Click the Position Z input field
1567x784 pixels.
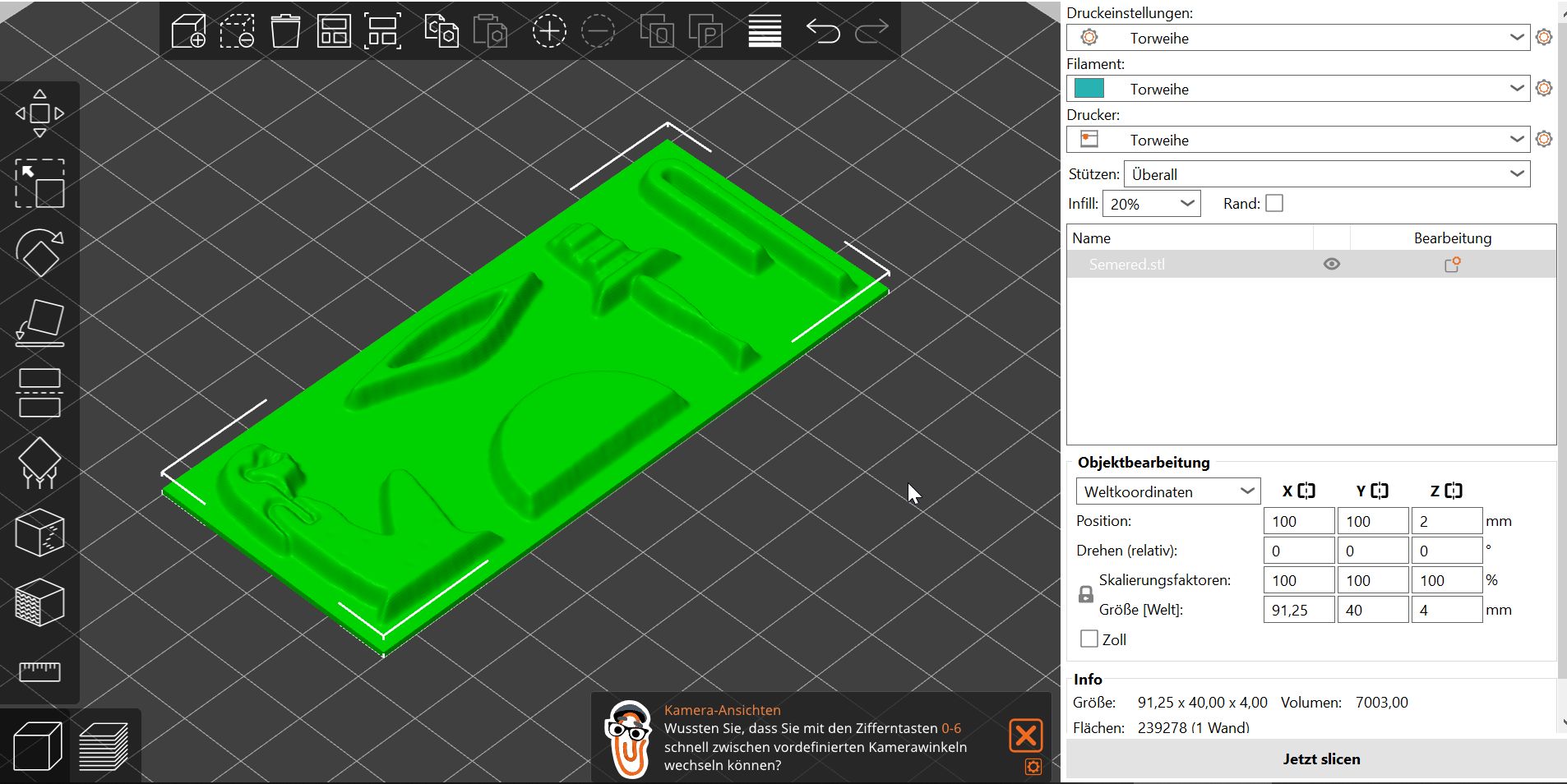[1447, 521]
